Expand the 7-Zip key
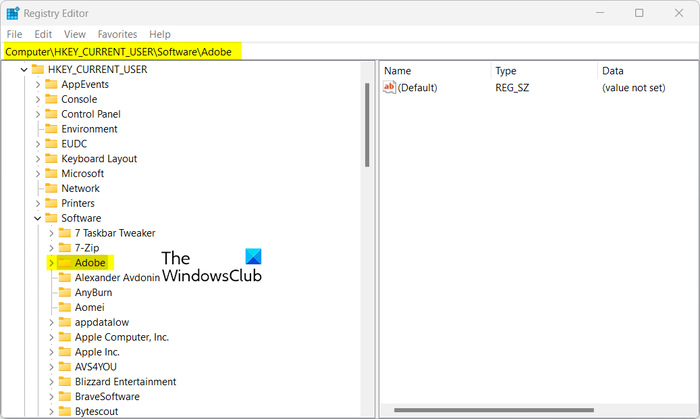 pyautogui.click(x=51, y=248)
